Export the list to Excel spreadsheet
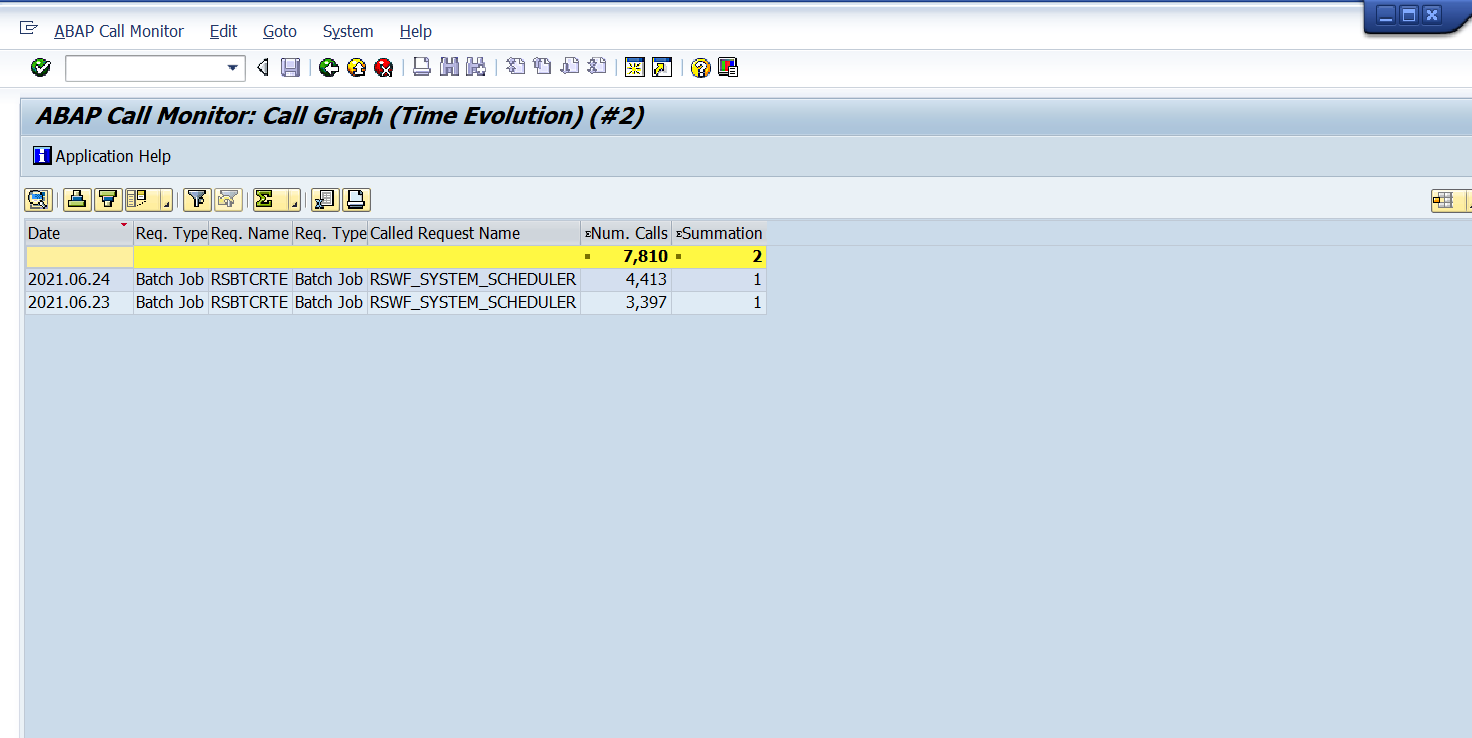The image size is (1472, 738). pos(324,199)
